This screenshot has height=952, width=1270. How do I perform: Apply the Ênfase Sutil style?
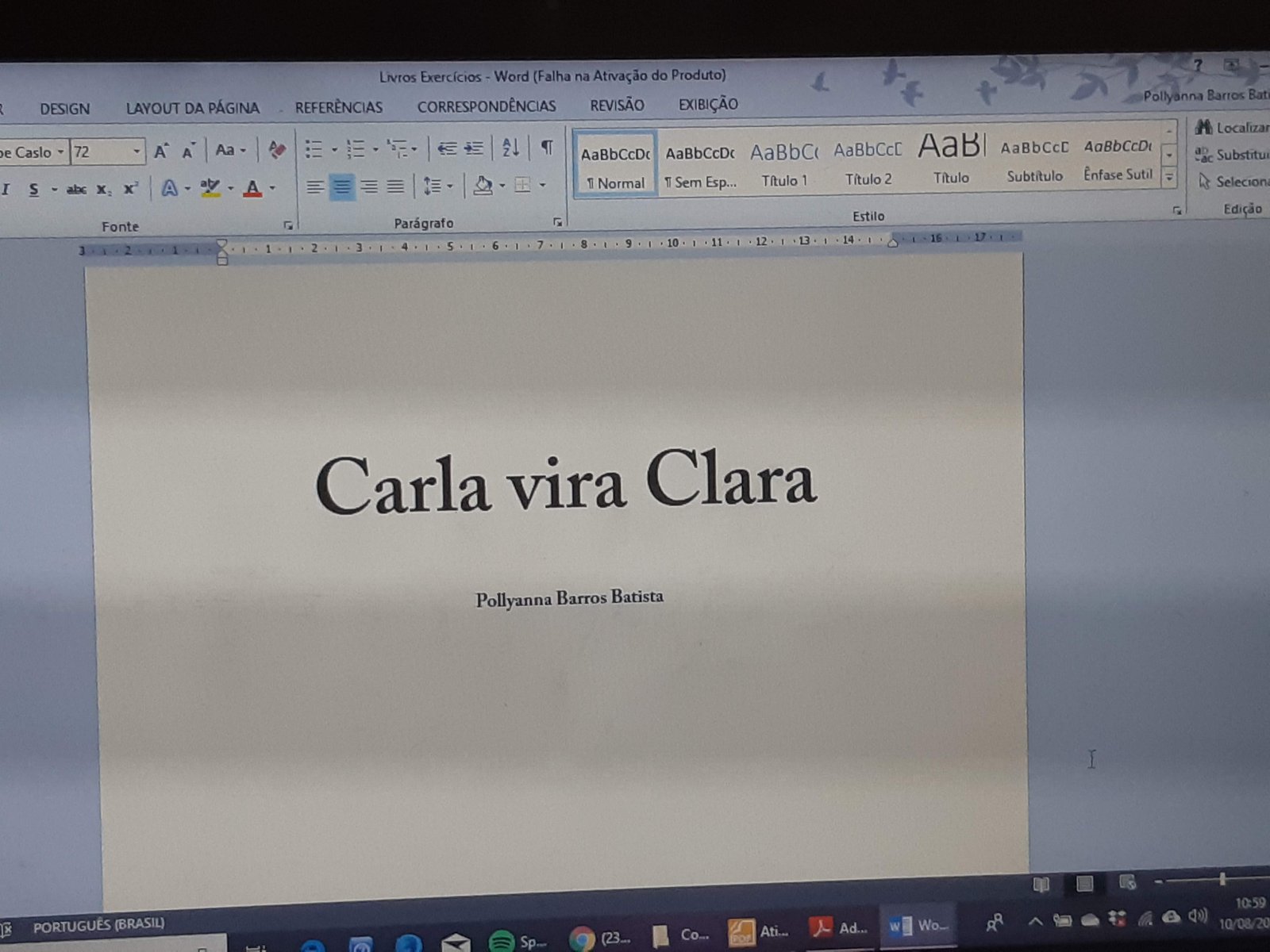(x=1118, y=159)
